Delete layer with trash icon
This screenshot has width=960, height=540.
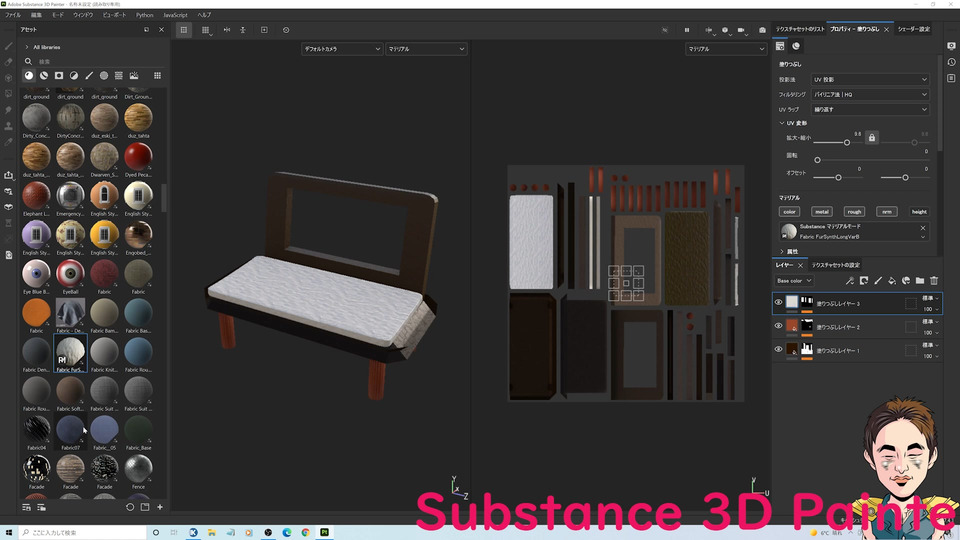(x=934, y=280)
